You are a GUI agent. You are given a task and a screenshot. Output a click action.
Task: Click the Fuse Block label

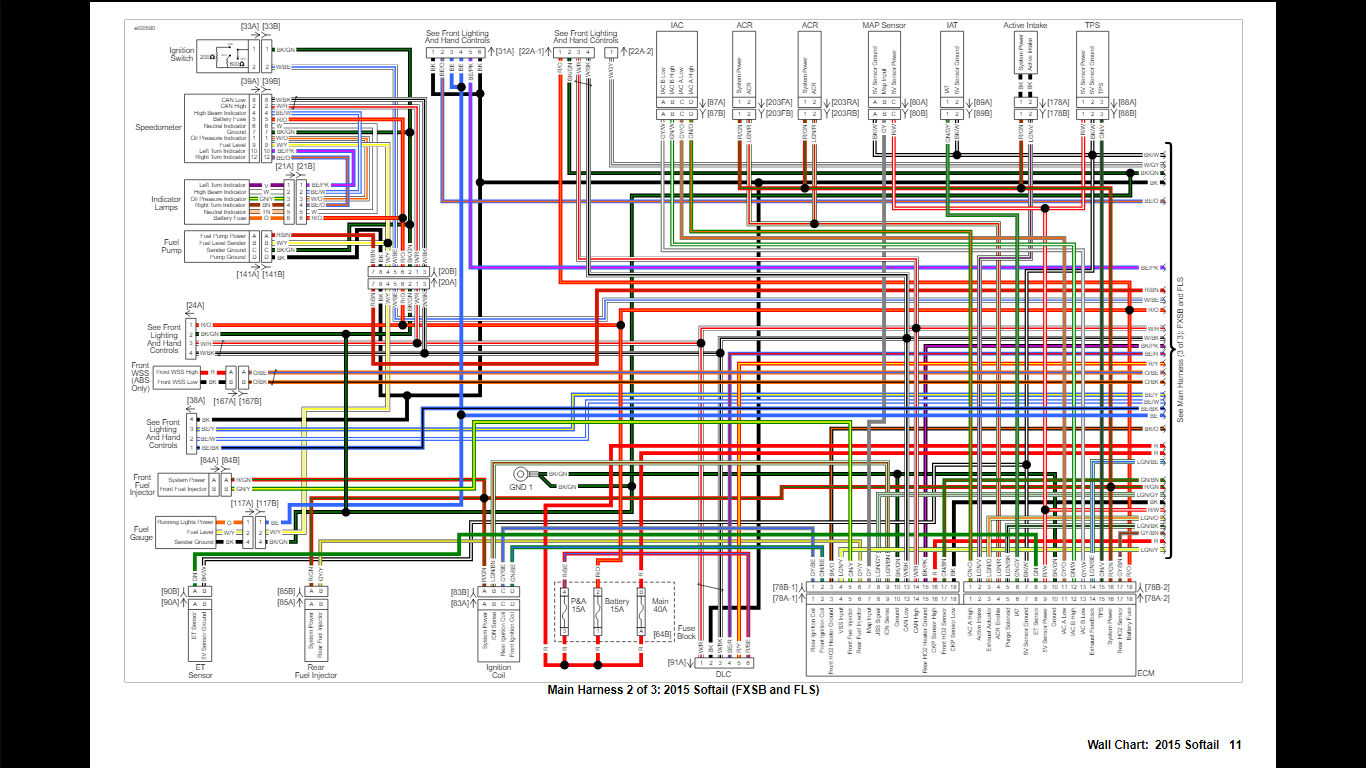pyautogui.click(x=686, y=631)
